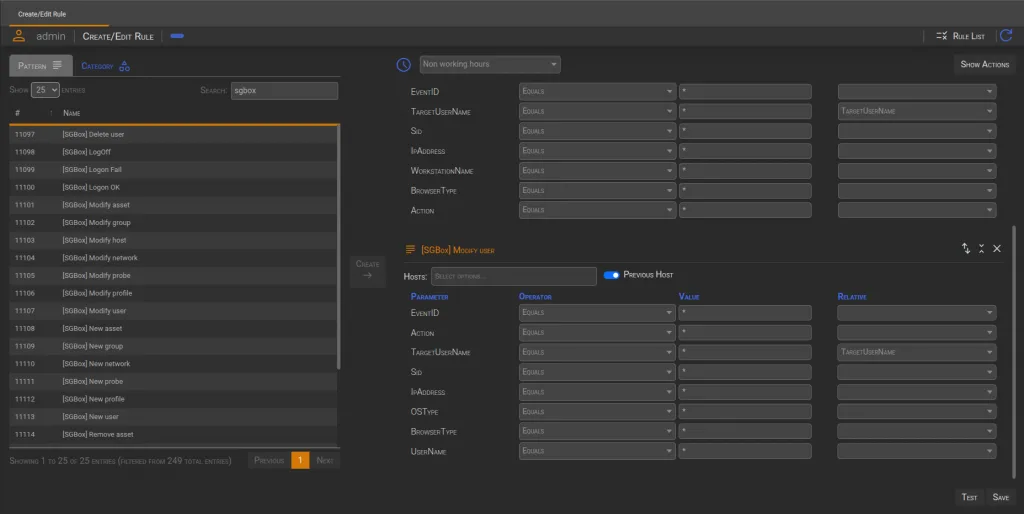Click the swap order arrows icon on Modify user
This screenshot has width=1024, height=514.
click(x=966, y=248)
